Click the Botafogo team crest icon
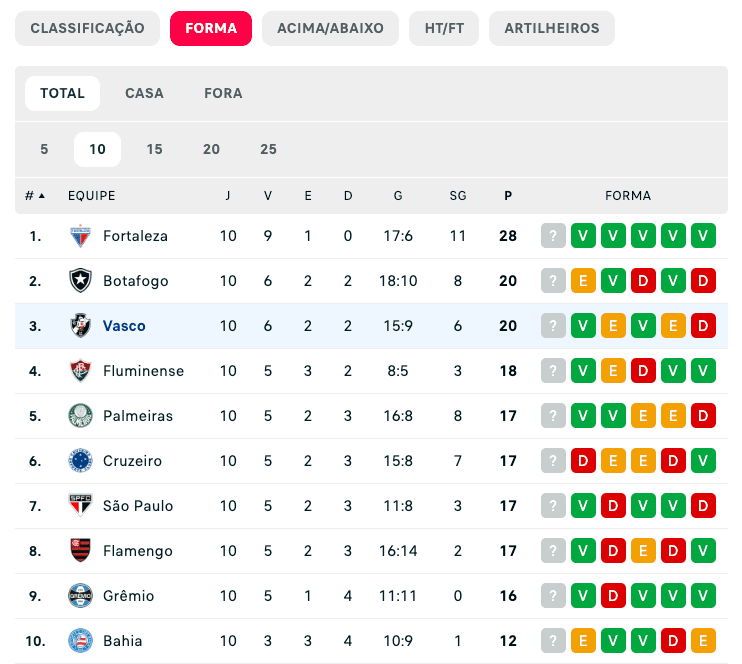This screenshot has height=664, width=742. tap(80, 281)
